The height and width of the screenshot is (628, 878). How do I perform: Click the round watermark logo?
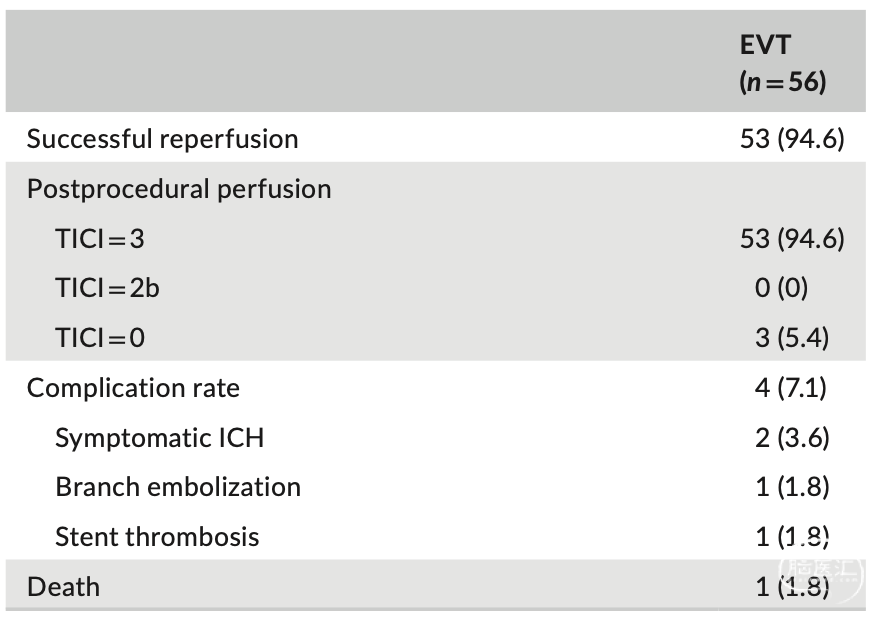[821, 573]
